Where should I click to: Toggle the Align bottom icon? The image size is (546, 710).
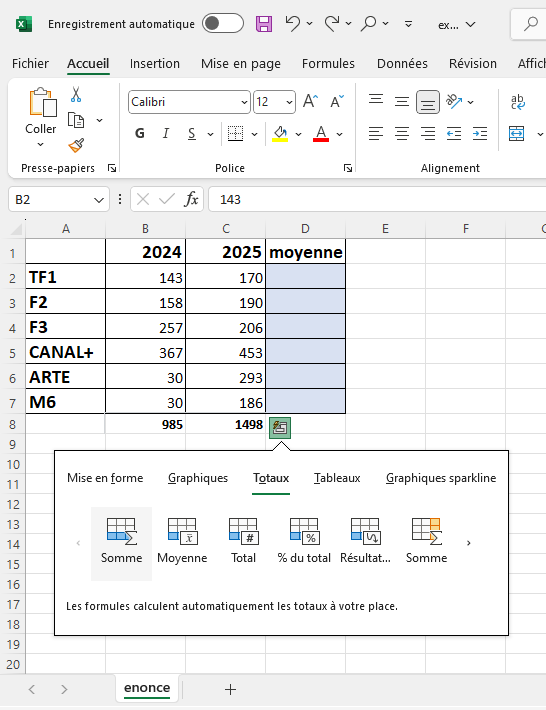tap(428, 102)
